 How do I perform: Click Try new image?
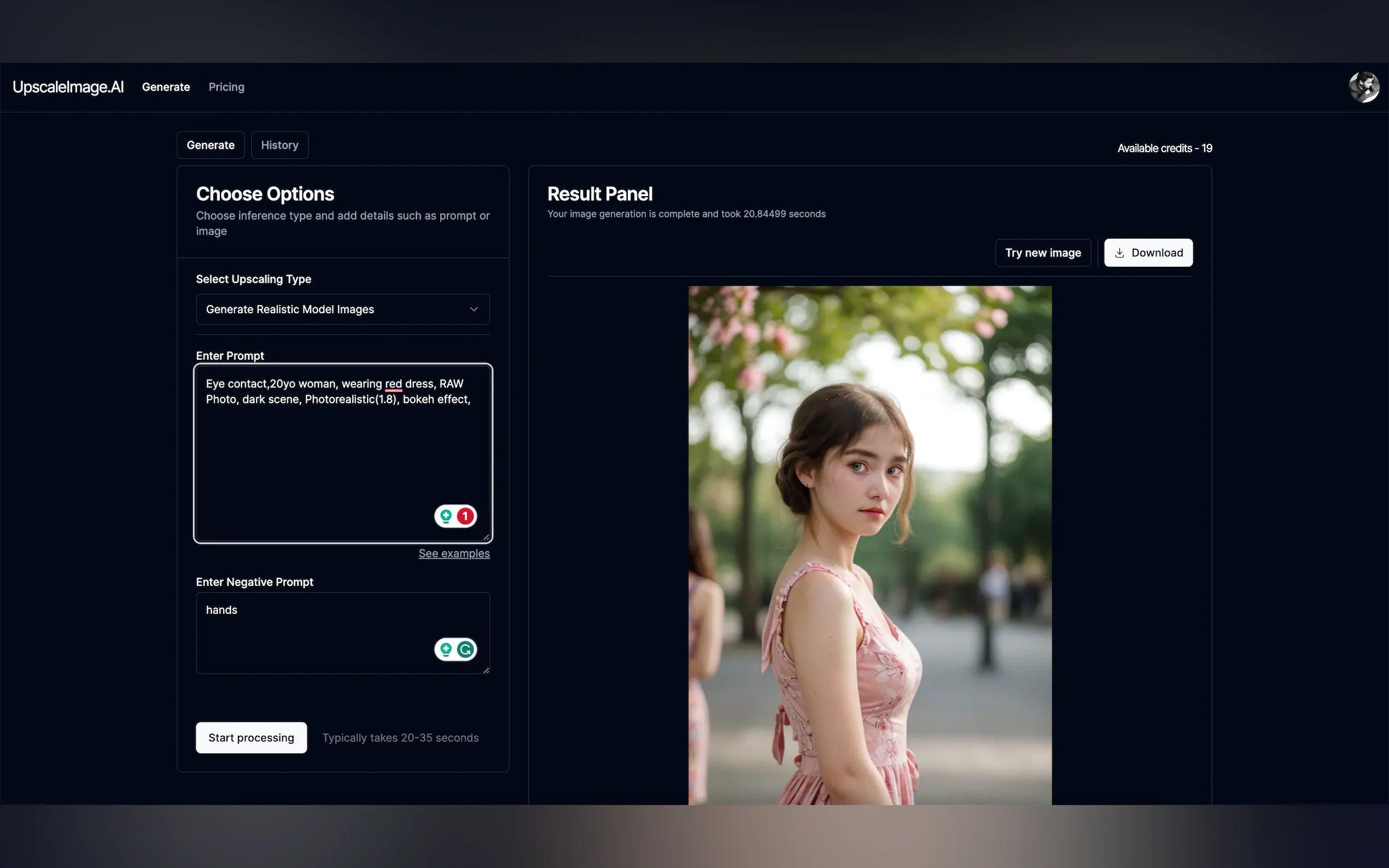(1043, 253)
